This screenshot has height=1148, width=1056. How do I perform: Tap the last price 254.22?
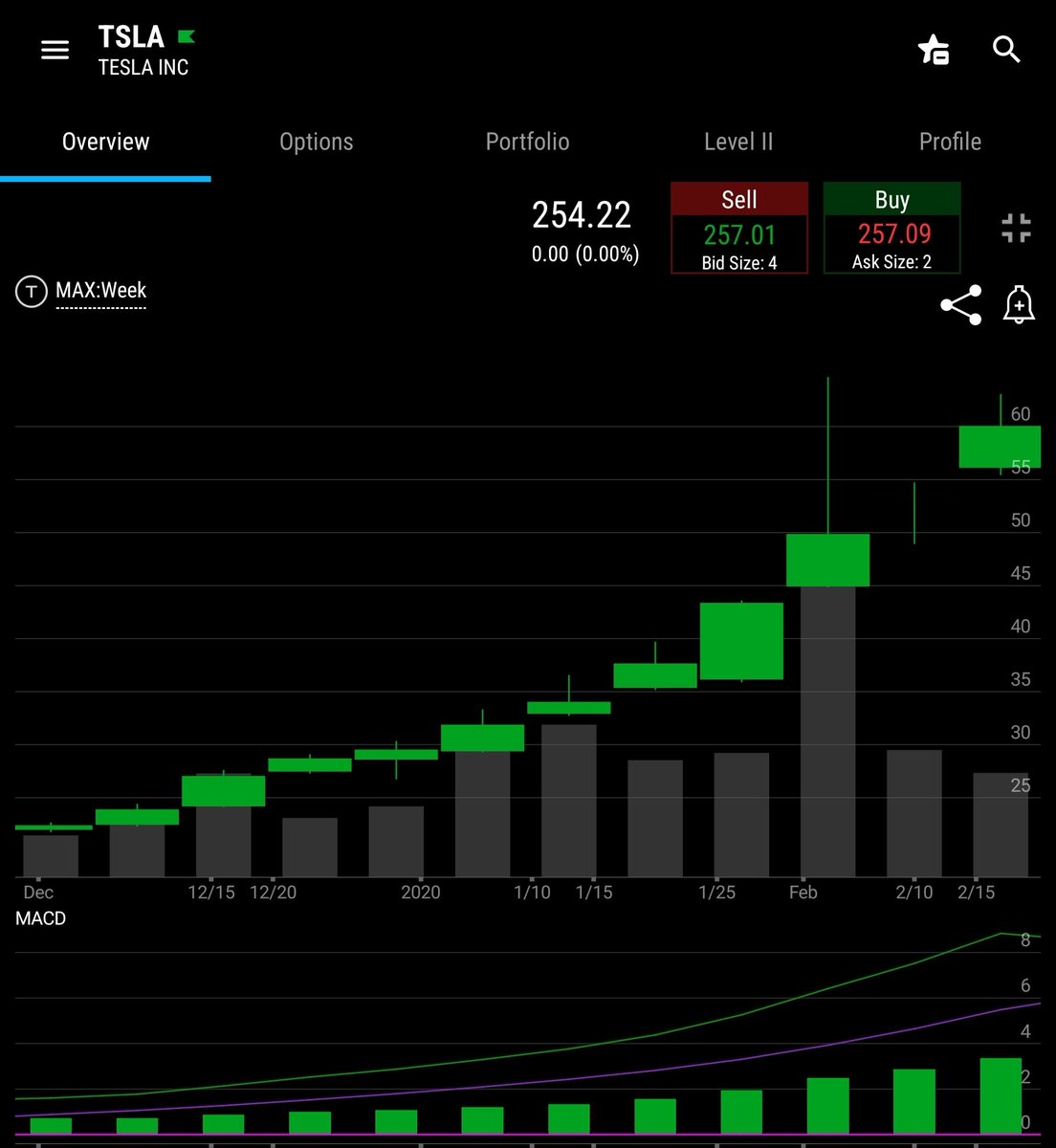point(582,215)
